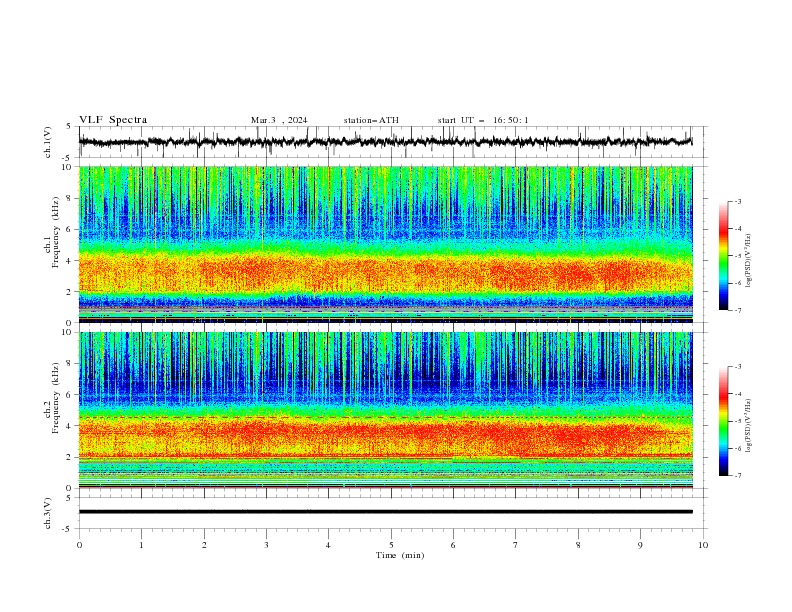Screen dimensions: 792x612
Task: Click the time axis tick label "8"
Action: (578, 545)
